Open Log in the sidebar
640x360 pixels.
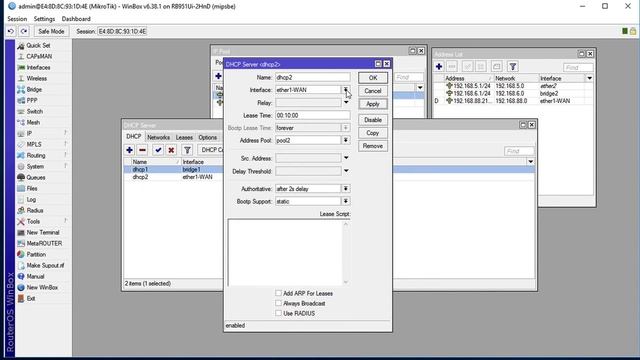point(31,200)
